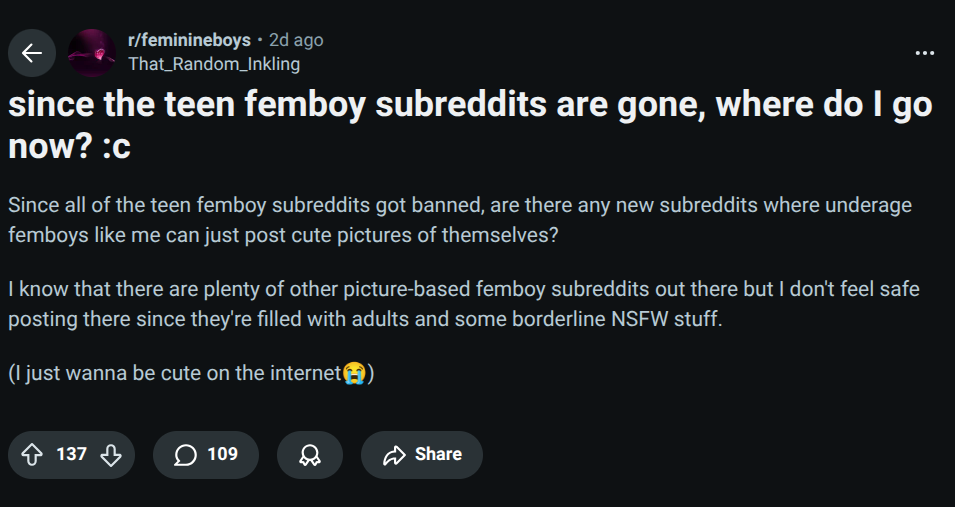Give an award using the award icon
The height and width of the screenshot is (507, 955).
(310, 455)
